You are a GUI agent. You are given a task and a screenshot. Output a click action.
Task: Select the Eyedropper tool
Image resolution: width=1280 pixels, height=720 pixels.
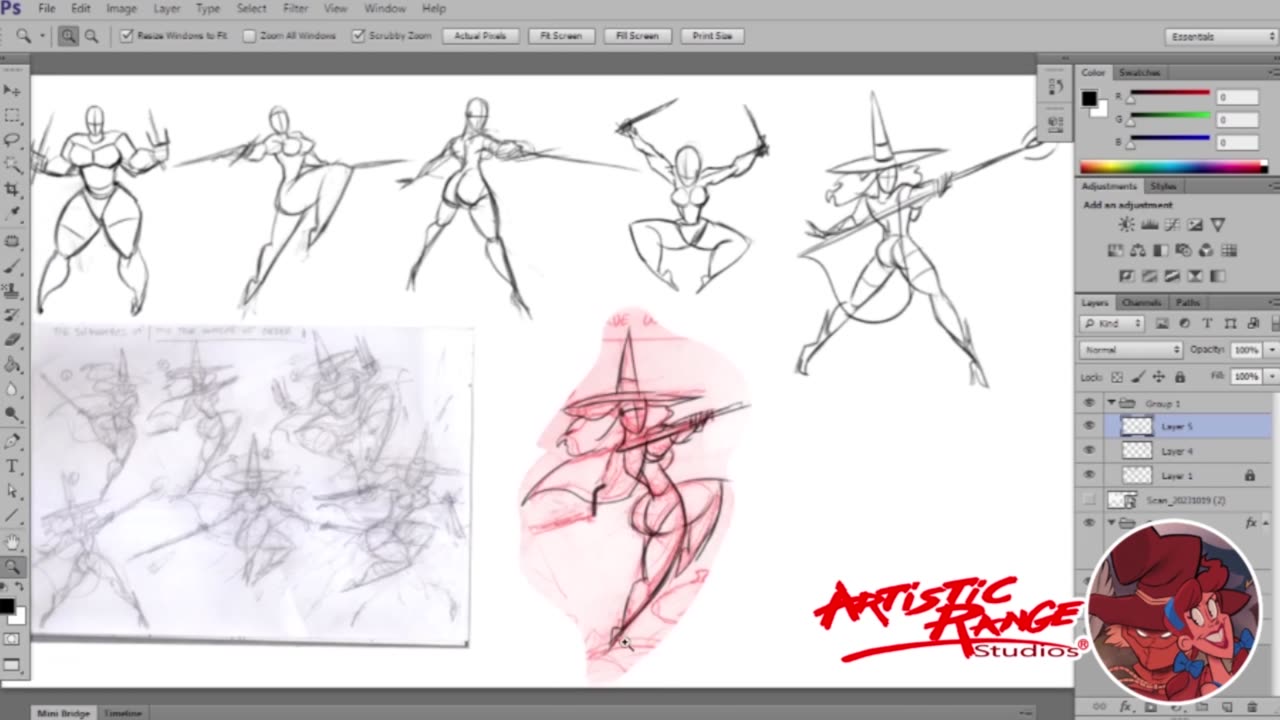click(x=12, y=214)
